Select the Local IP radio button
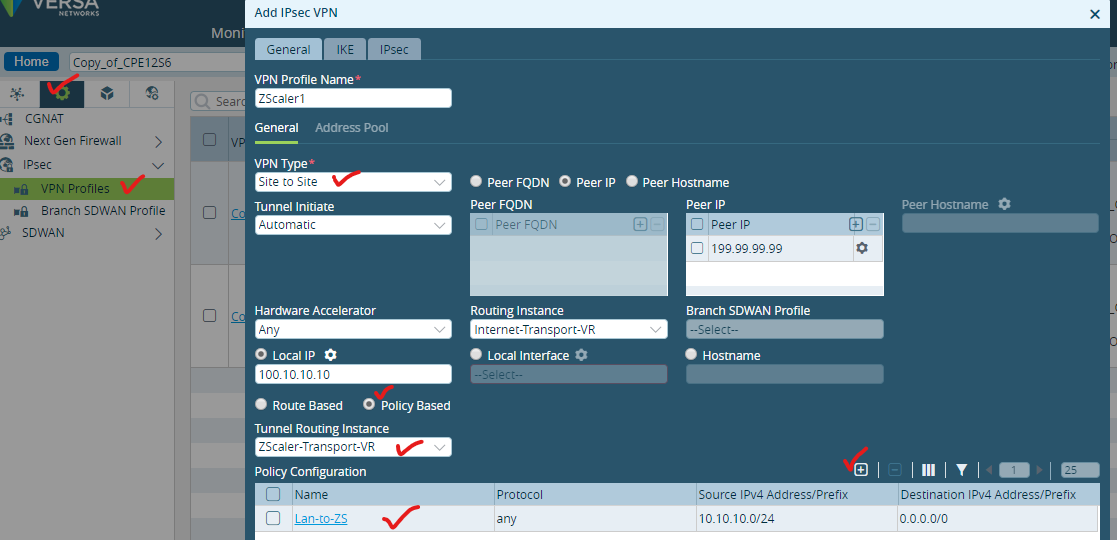This screenshot has width=1117, height=540. click(x=261, y=355)
